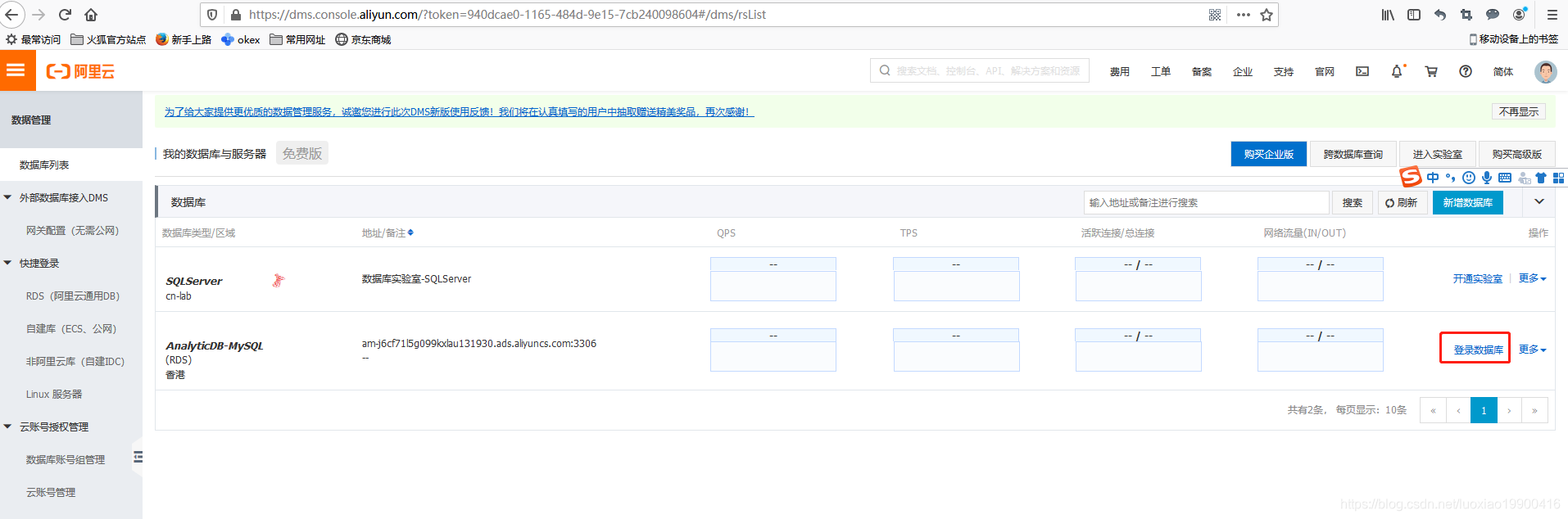Open the Firefox hamburger menu
This screenshot has width=1568, height=519.
pyautogui.click(x=1552, y=15)
